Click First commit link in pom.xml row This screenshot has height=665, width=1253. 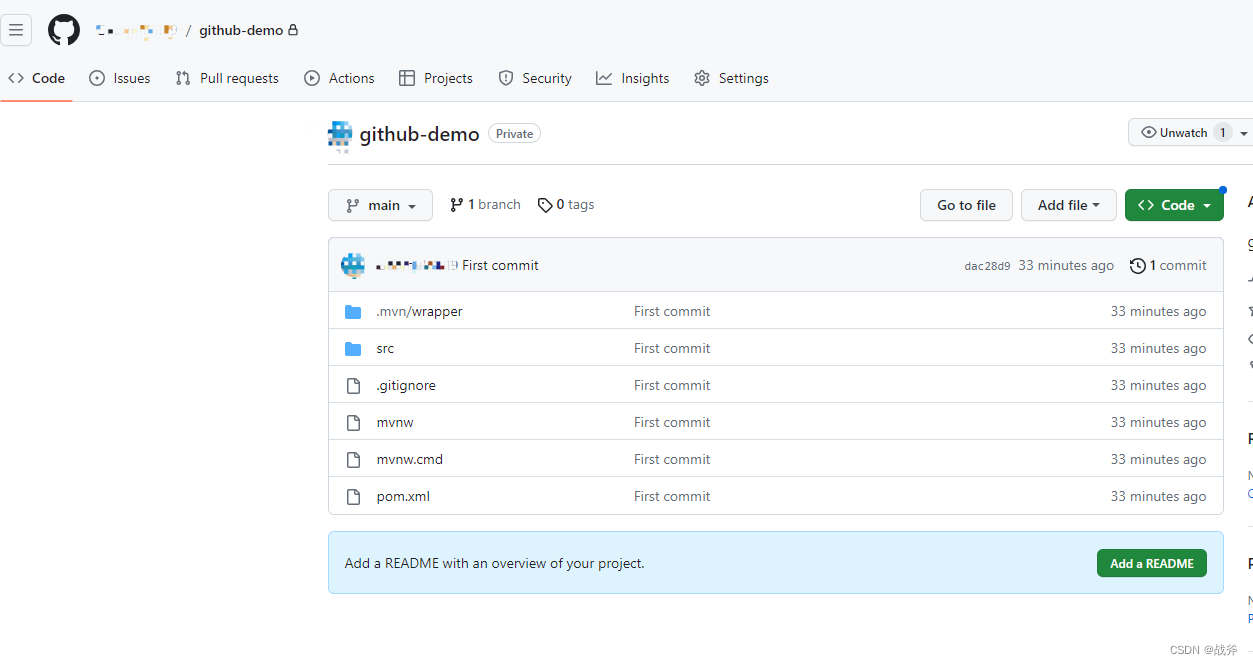coord(672,496)
